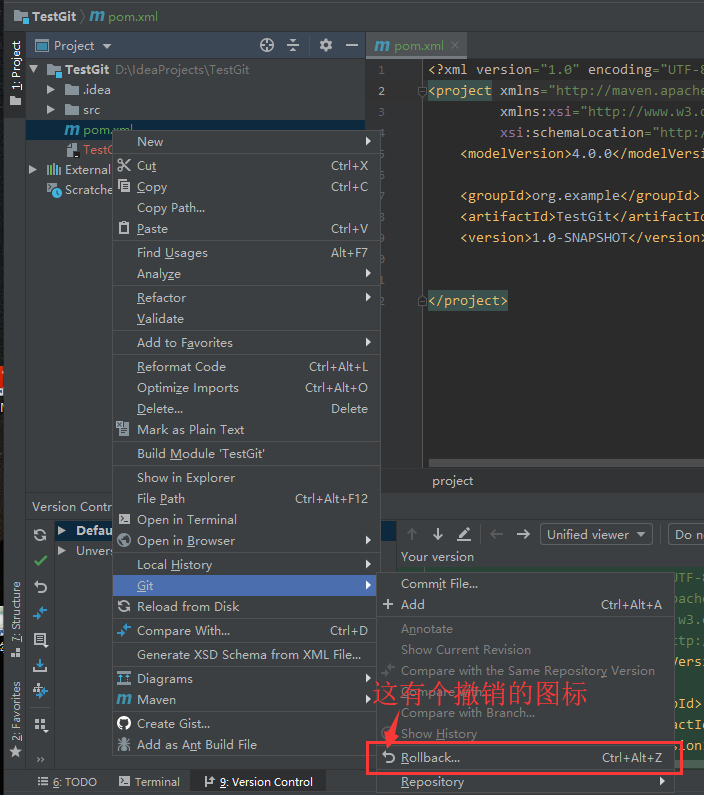Viewport: 704px width, 795px height.
Task: Open the Maven submenu
Action: (246, 700)
